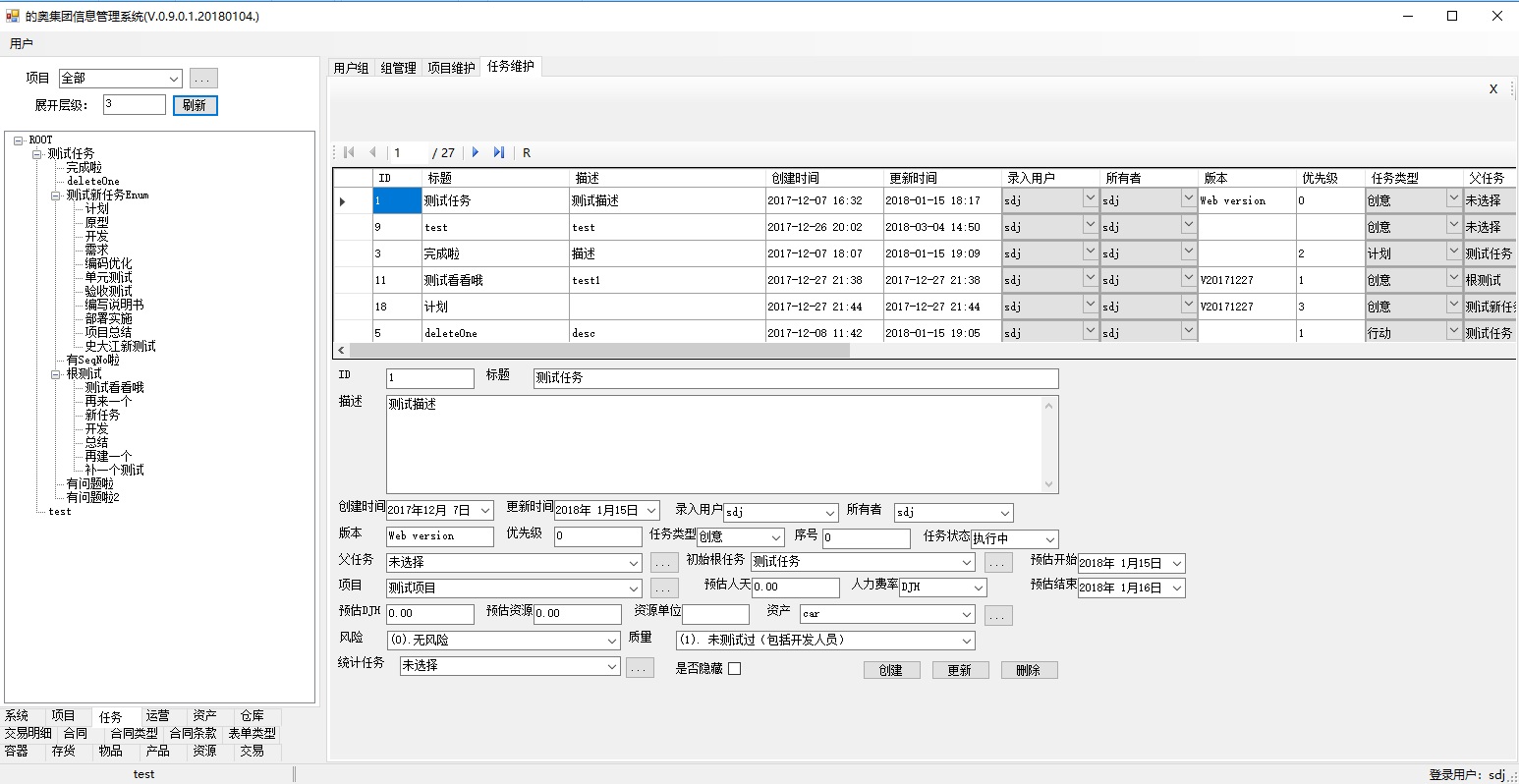
Task: Open asset browse ellipsis button
Action: click(x=998, y=615)
